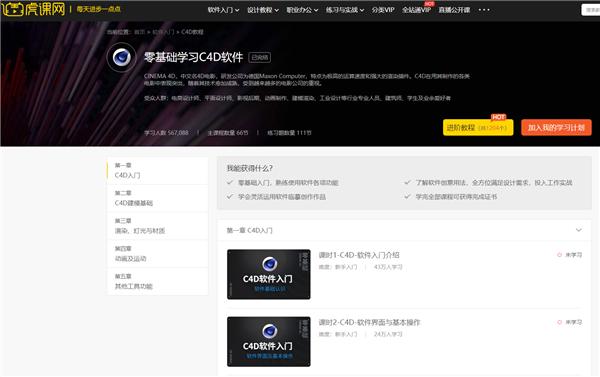Click the round Cinema 4D course icon
The width and height of the screenshot is (600, 377).
121,57
